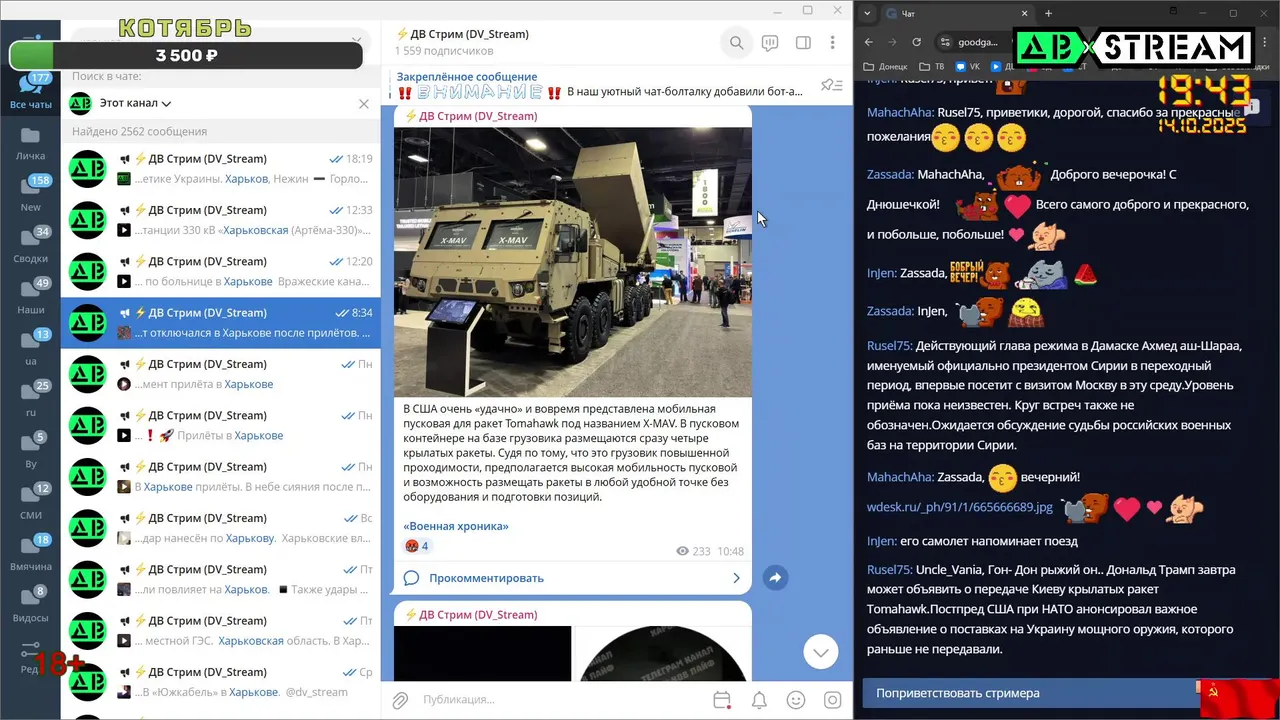Close the 'Чат' browser tab
Image resolution: width=1280 pixels, height=720 pixels.
click(1024, 13)
